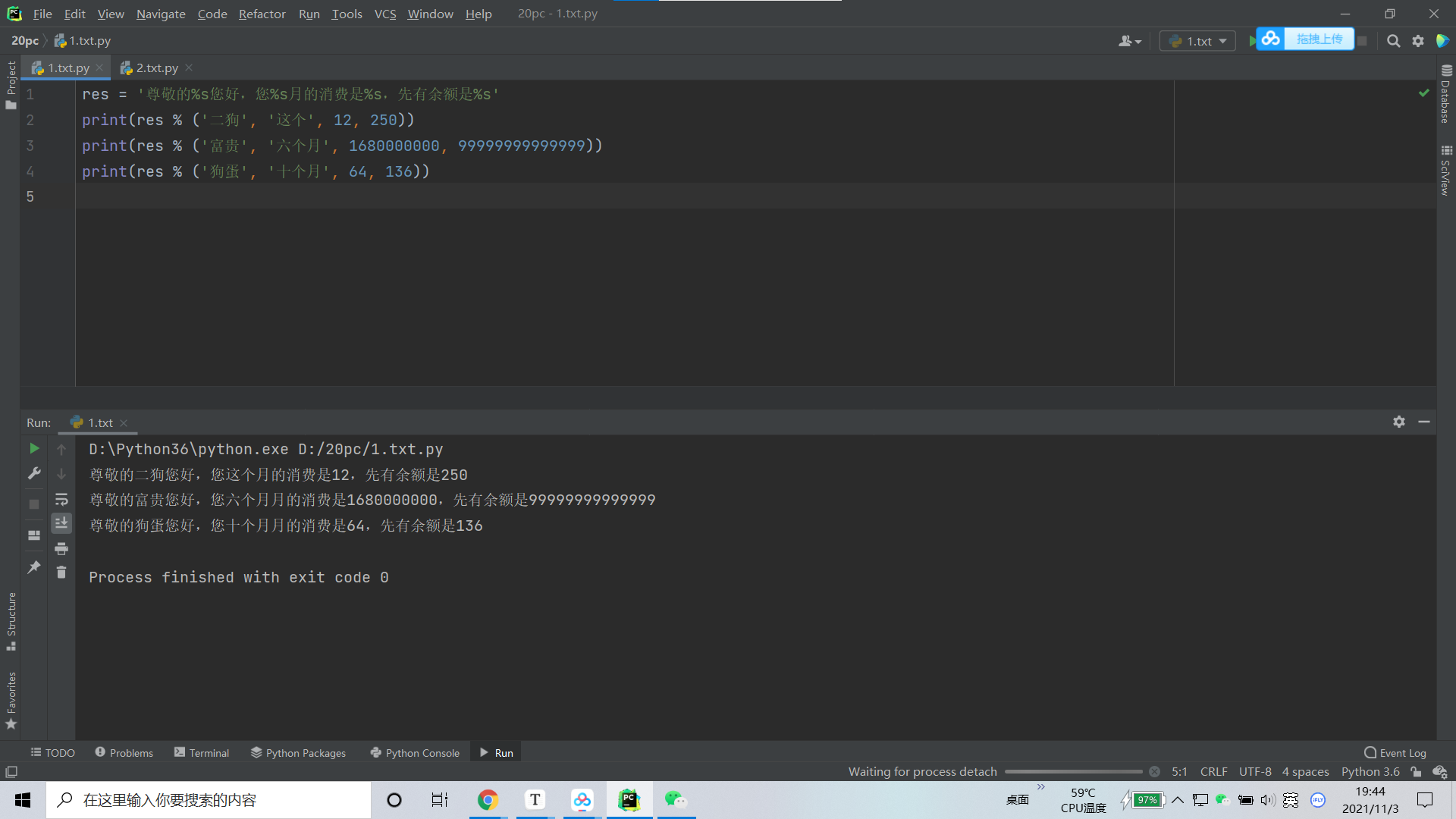1456x819 pixels.
Task: Open the Python Console tool window
Action: [x=415, y=753]
